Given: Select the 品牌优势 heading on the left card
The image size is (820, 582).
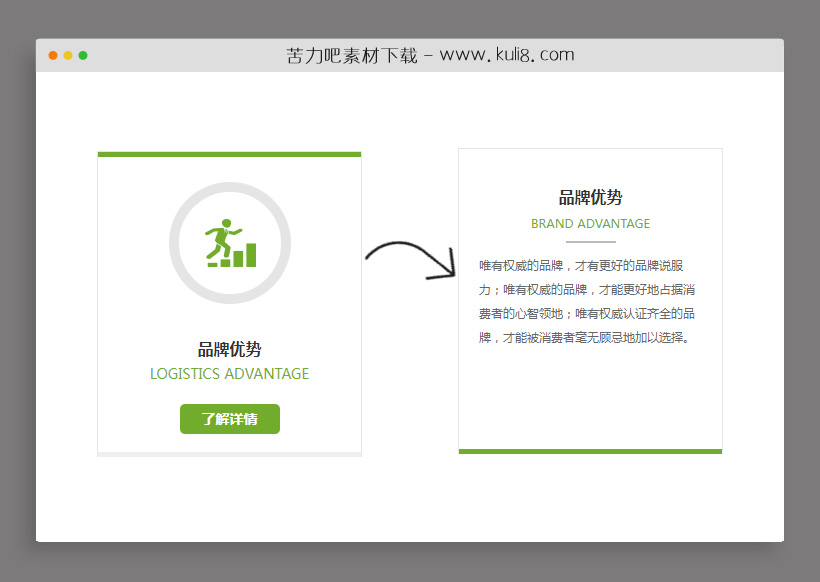Looking at the screenshot, I should [229, 350].
